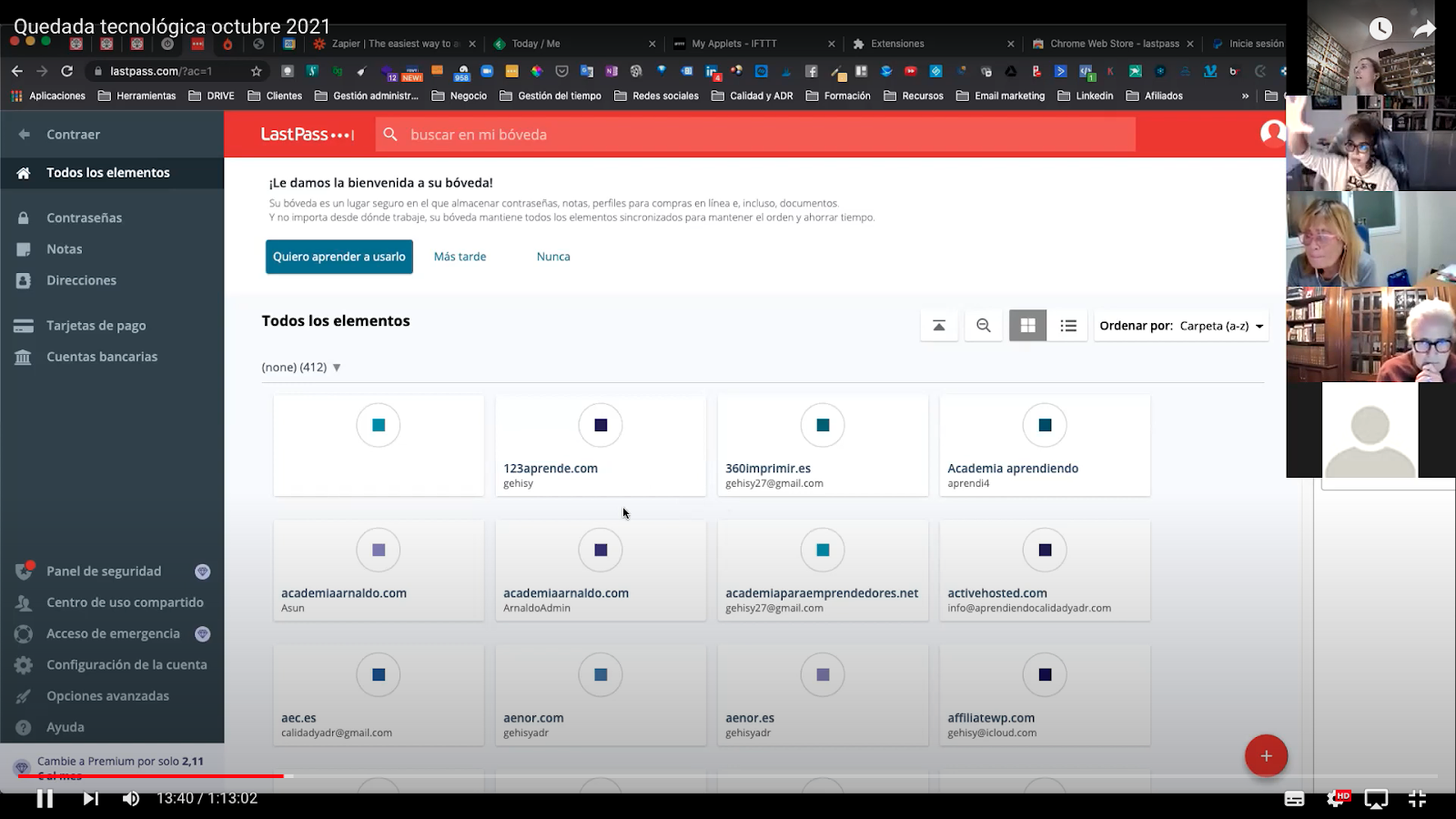Image resolution: width=1456 pixels, height=819 pixels.
Task: Reload the page
Action: (67, 71)
